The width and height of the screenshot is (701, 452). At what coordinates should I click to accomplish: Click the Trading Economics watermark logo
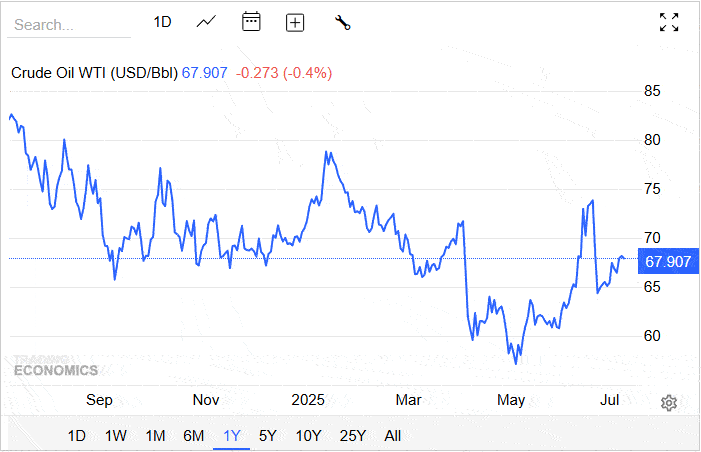pyautogui.click(x=56, y=364)
